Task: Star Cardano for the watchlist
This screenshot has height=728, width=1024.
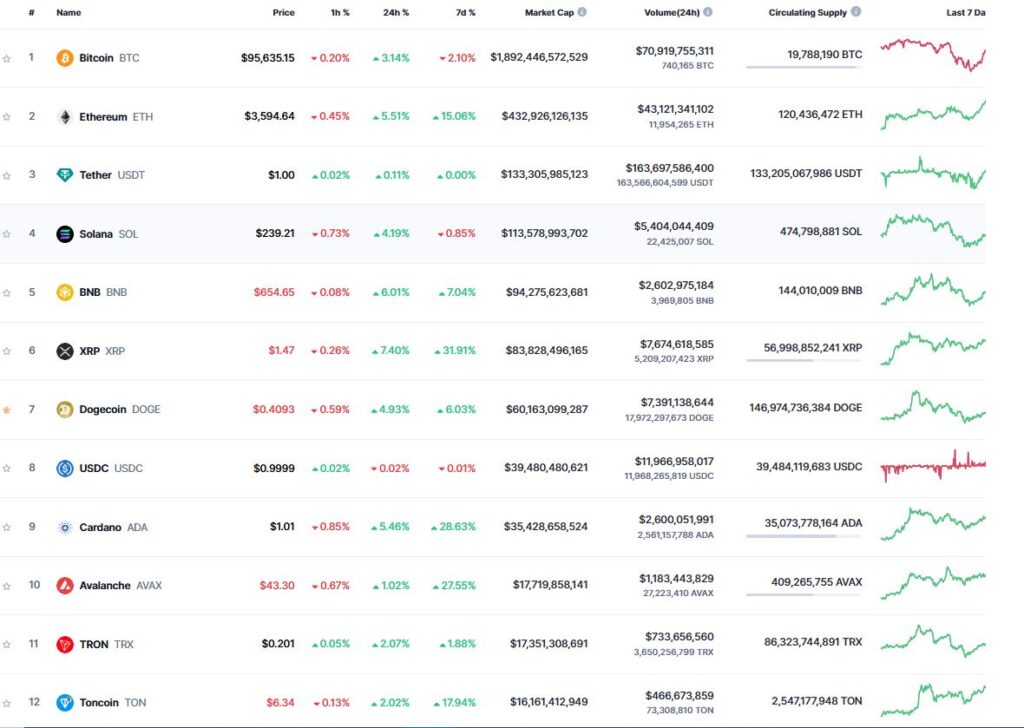Action: 7,527
